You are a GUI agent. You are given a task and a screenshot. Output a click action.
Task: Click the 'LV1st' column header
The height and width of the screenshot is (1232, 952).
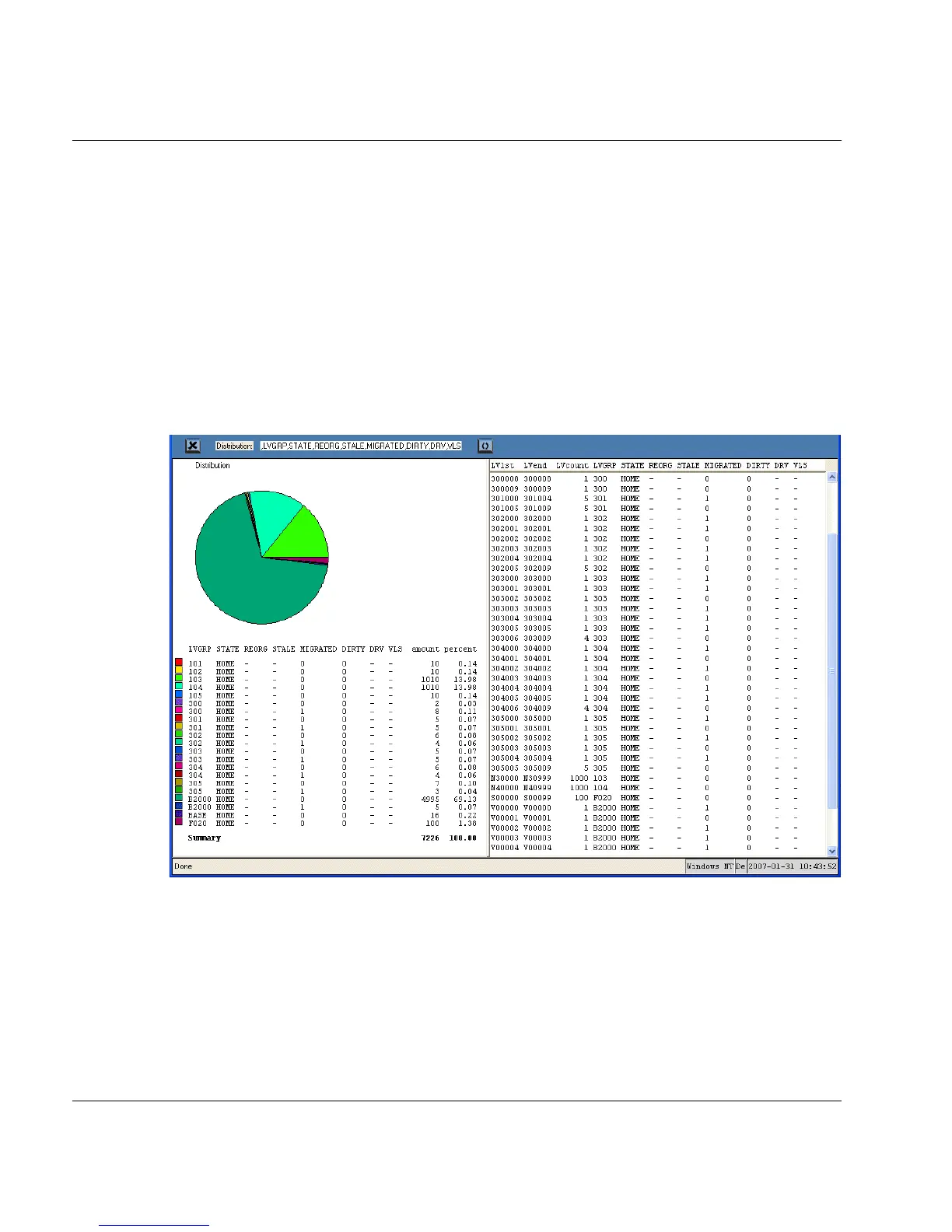click(x=502, y=465)
